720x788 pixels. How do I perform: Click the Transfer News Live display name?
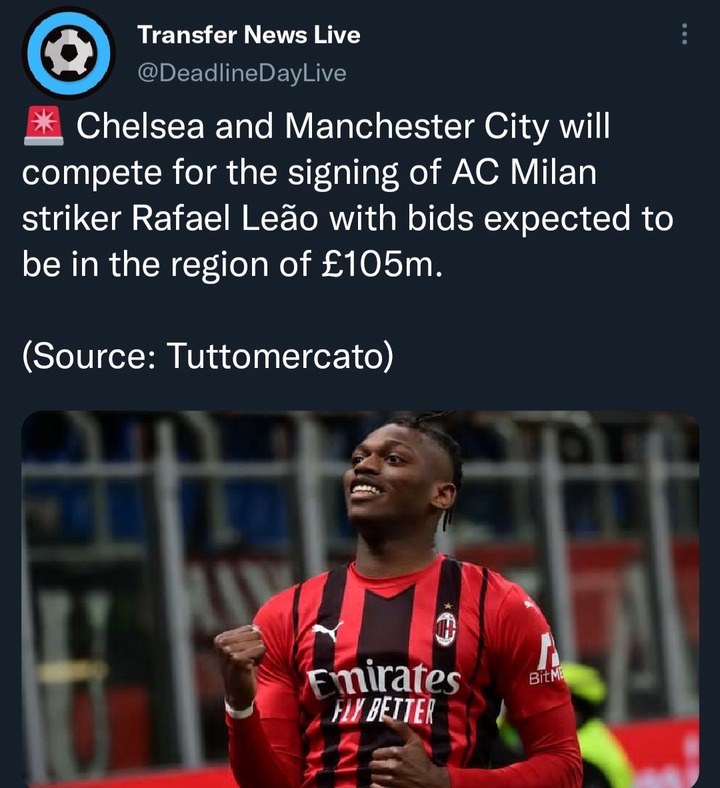pyautogui.click(x=249, y=35)
